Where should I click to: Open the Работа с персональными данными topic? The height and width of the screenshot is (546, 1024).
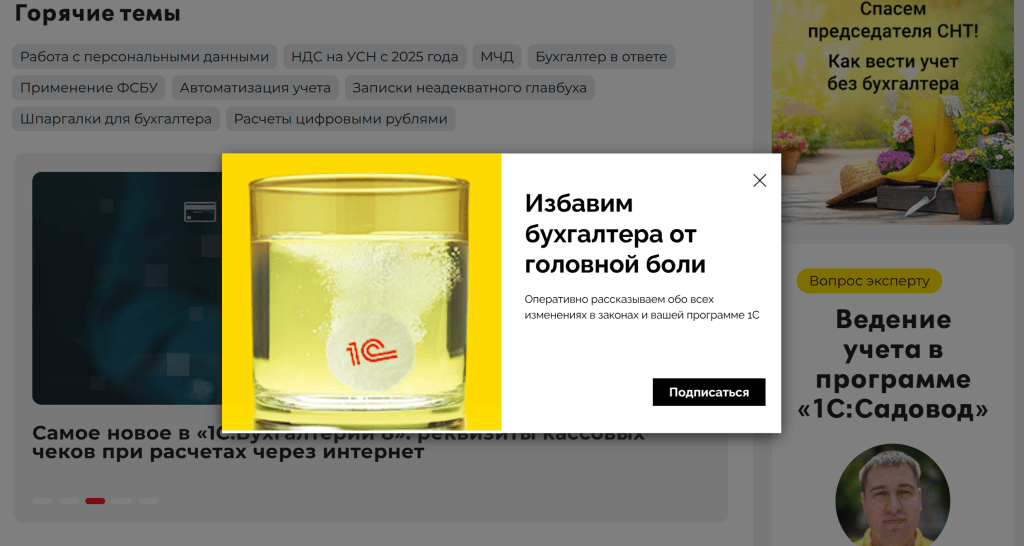(144, 57)
